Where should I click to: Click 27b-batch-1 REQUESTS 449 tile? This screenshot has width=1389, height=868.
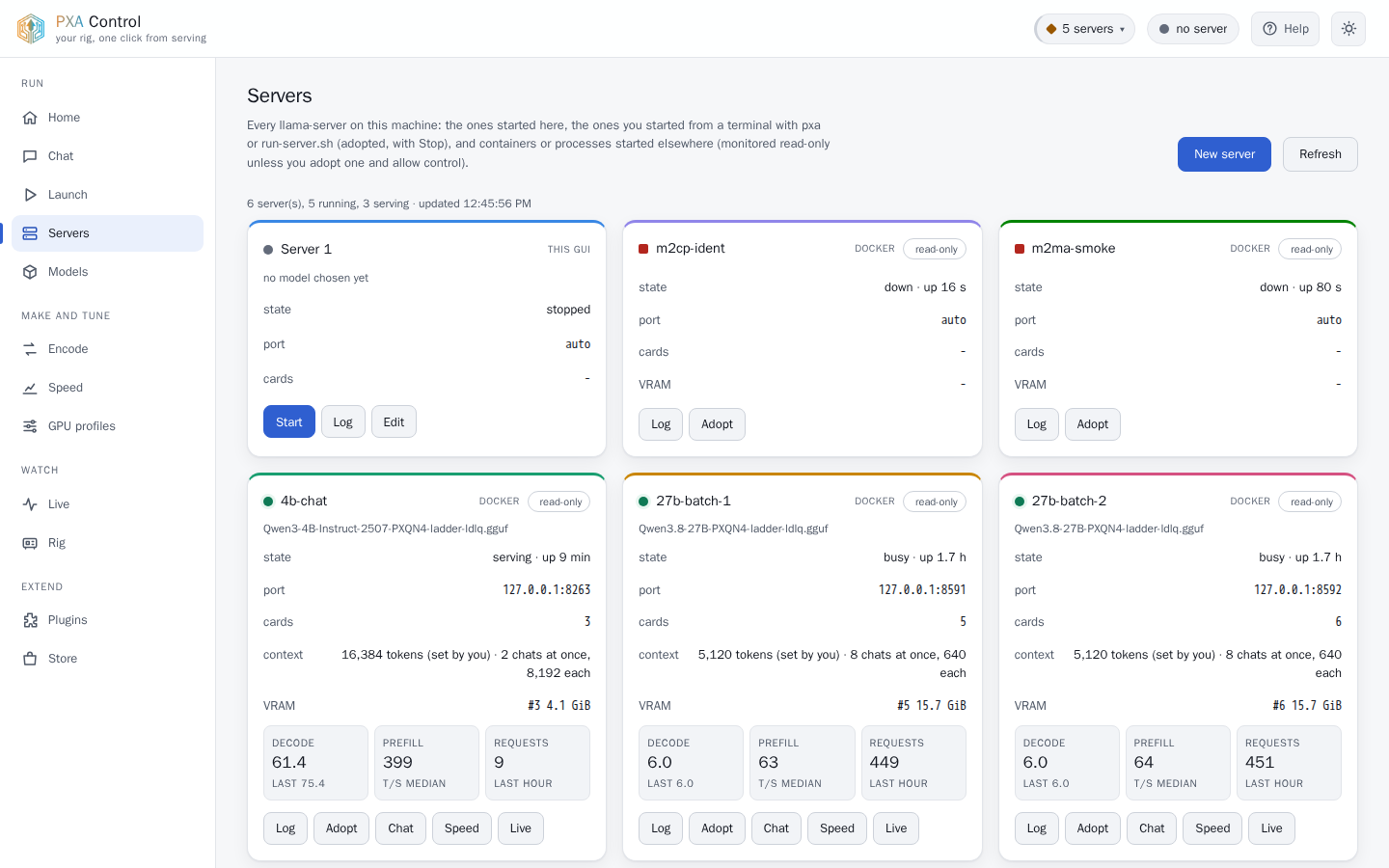coord(913,763)
